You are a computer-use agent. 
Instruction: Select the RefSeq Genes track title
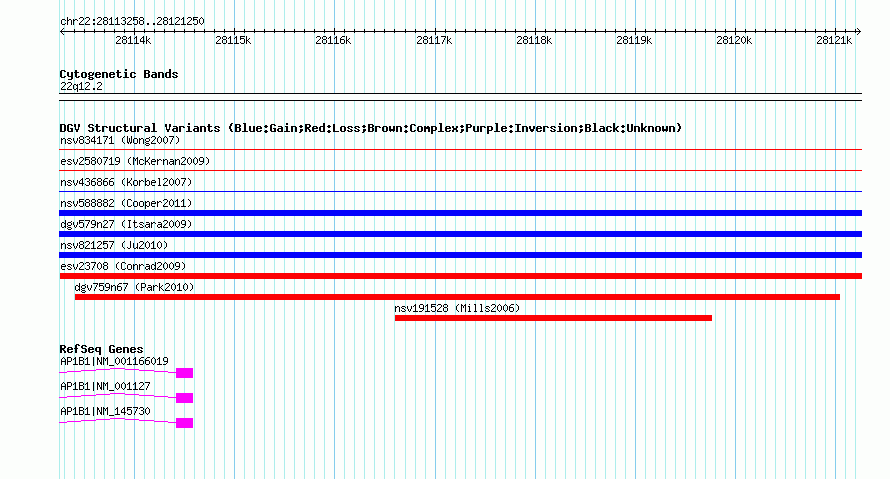tap(101, 349)
